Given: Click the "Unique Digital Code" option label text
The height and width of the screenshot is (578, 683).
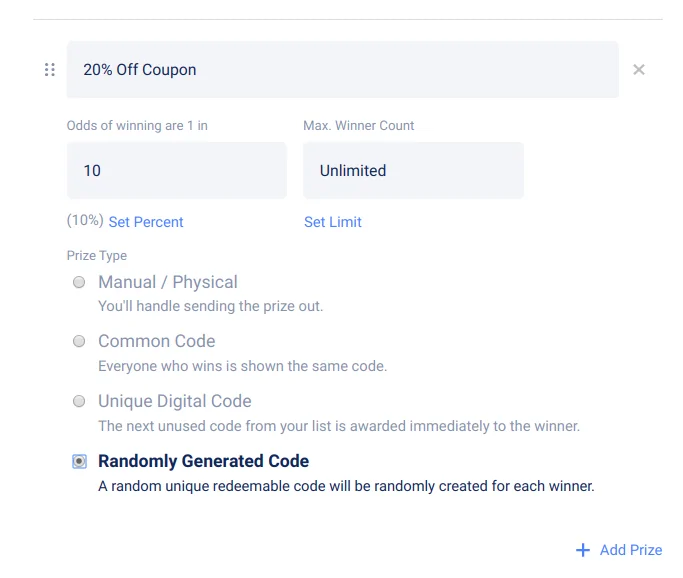Looking at the screenshot, I should click(x=175, y=402).
